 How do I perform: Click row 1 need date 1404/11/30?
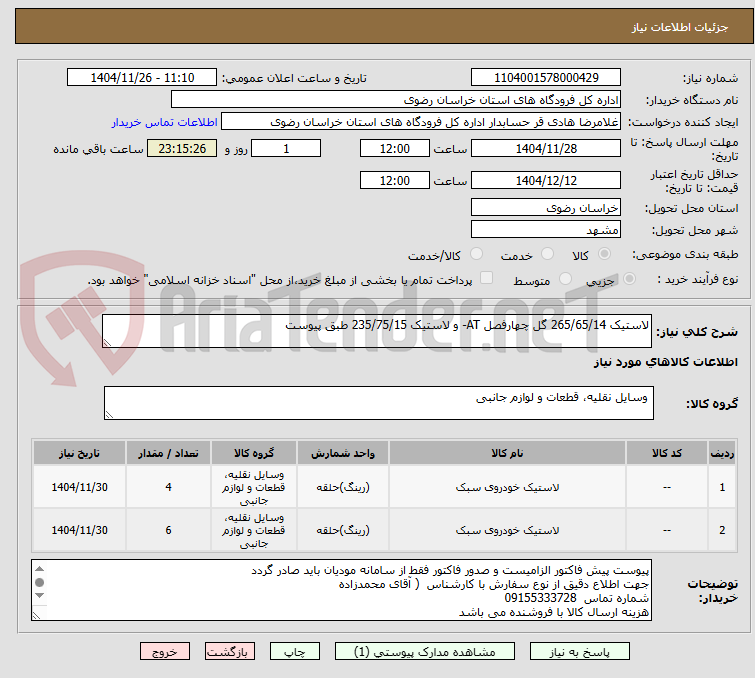[x=79, y=487]
